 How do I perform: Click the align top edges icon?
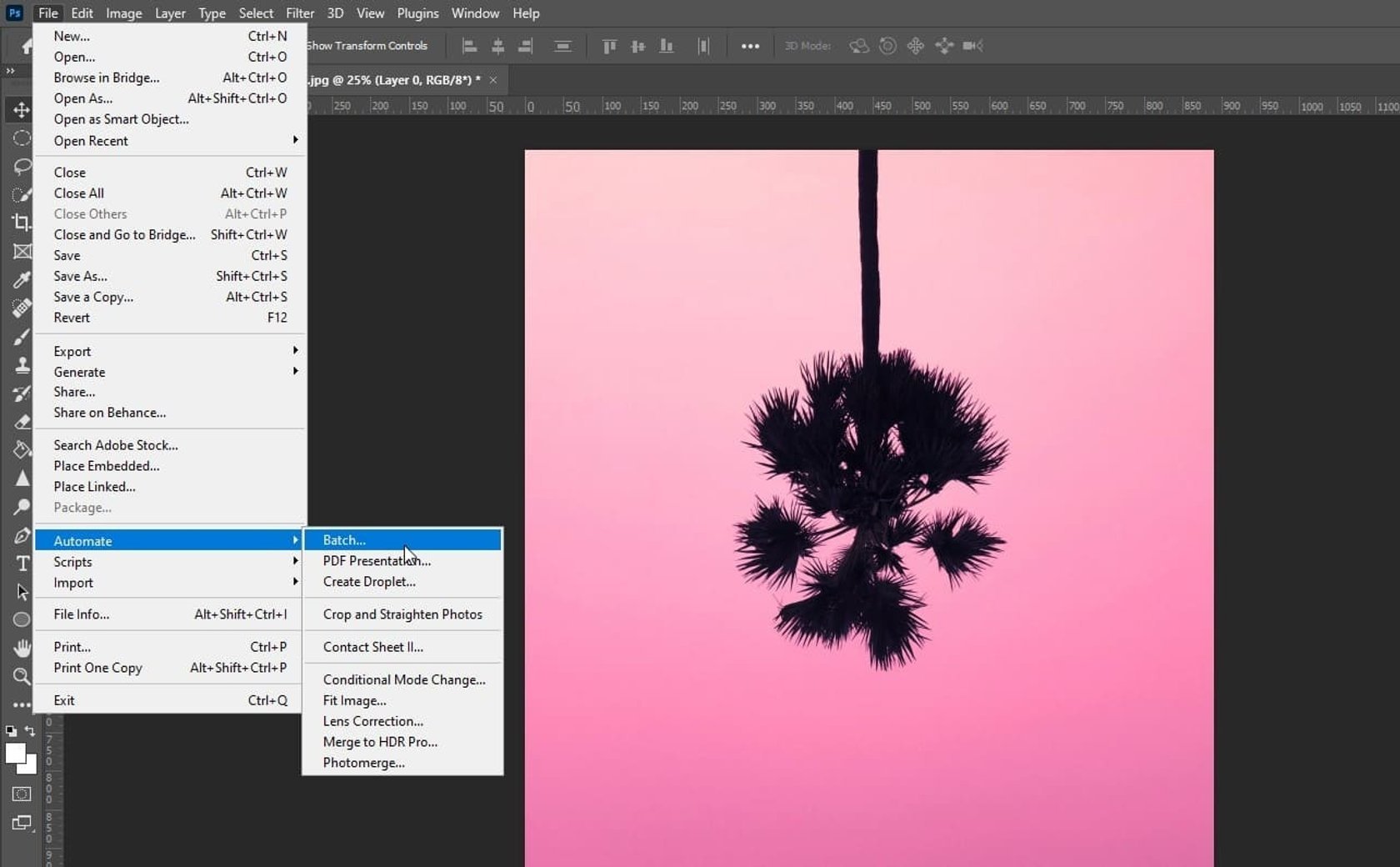point(609,46)
